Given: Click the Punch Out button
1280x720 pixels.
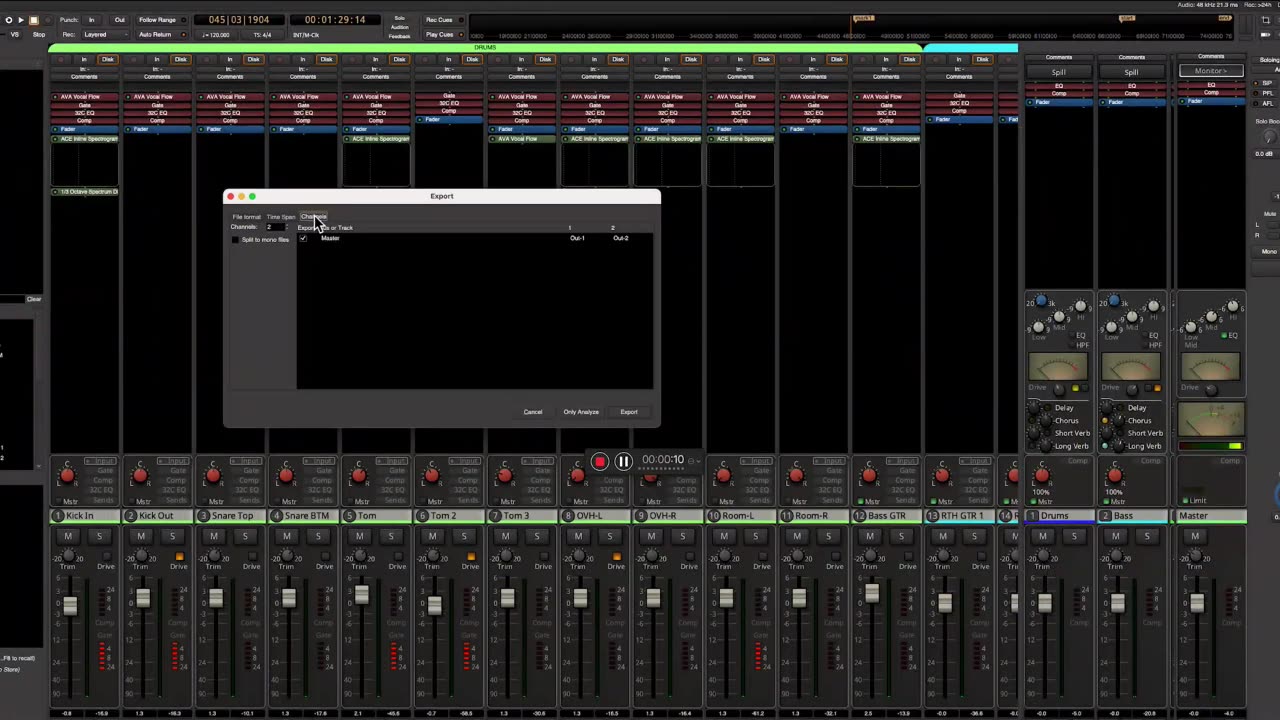Looking at the screenshot, I should pos(119,20).
